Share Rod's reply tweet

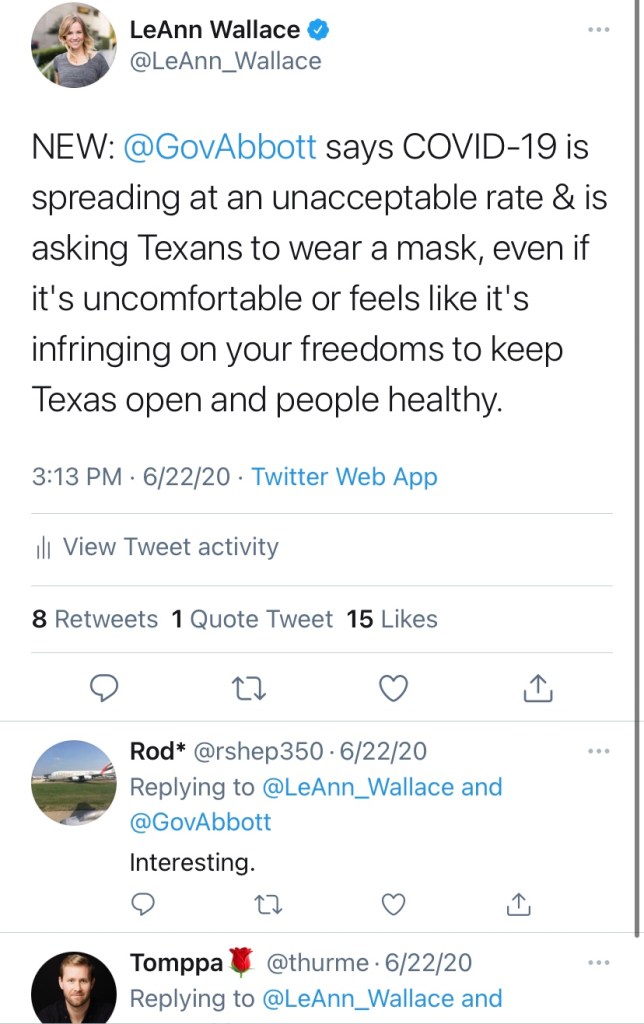click(x=517, y=904)
